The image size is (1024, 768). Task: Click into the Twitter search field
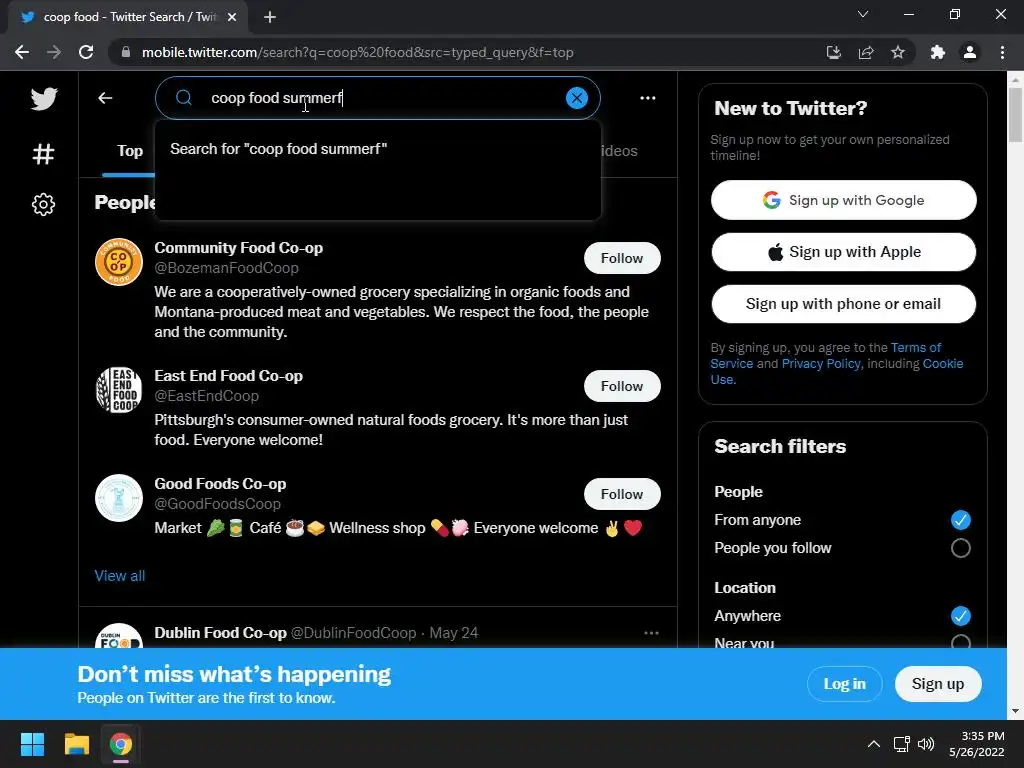click(377, 98)
